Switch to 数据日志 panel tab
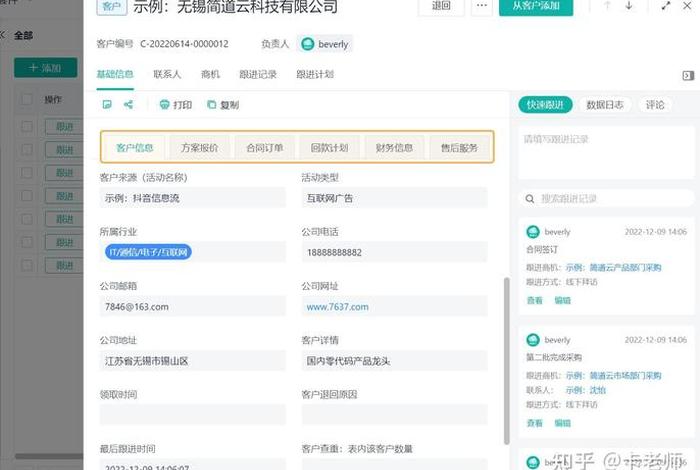The image size is (700, 470). (x=605, y=105)
